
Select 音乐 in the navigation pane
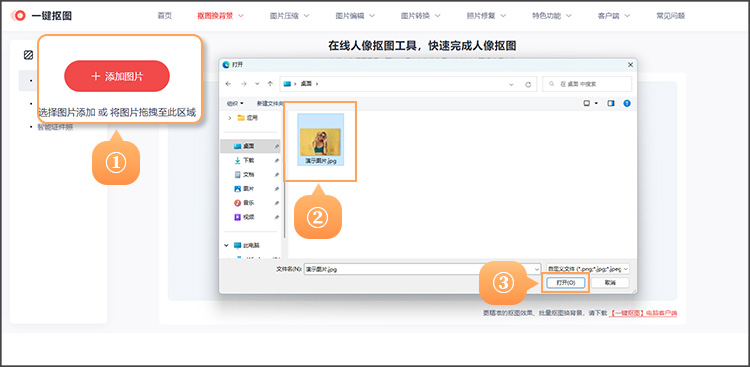[x=251, y=203]
